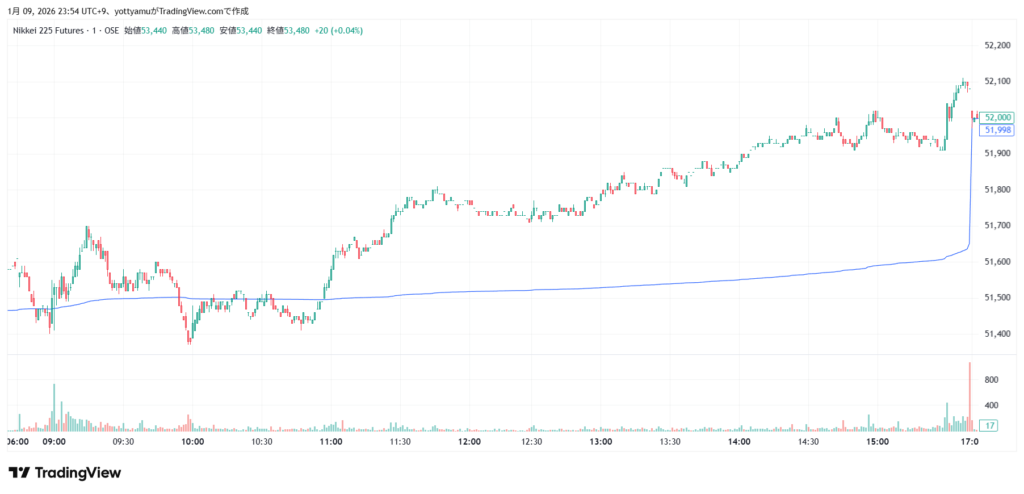Select the 14:30 time axis label
The height and width of the screenshot is (494, 1024).
tap(808, 441)
